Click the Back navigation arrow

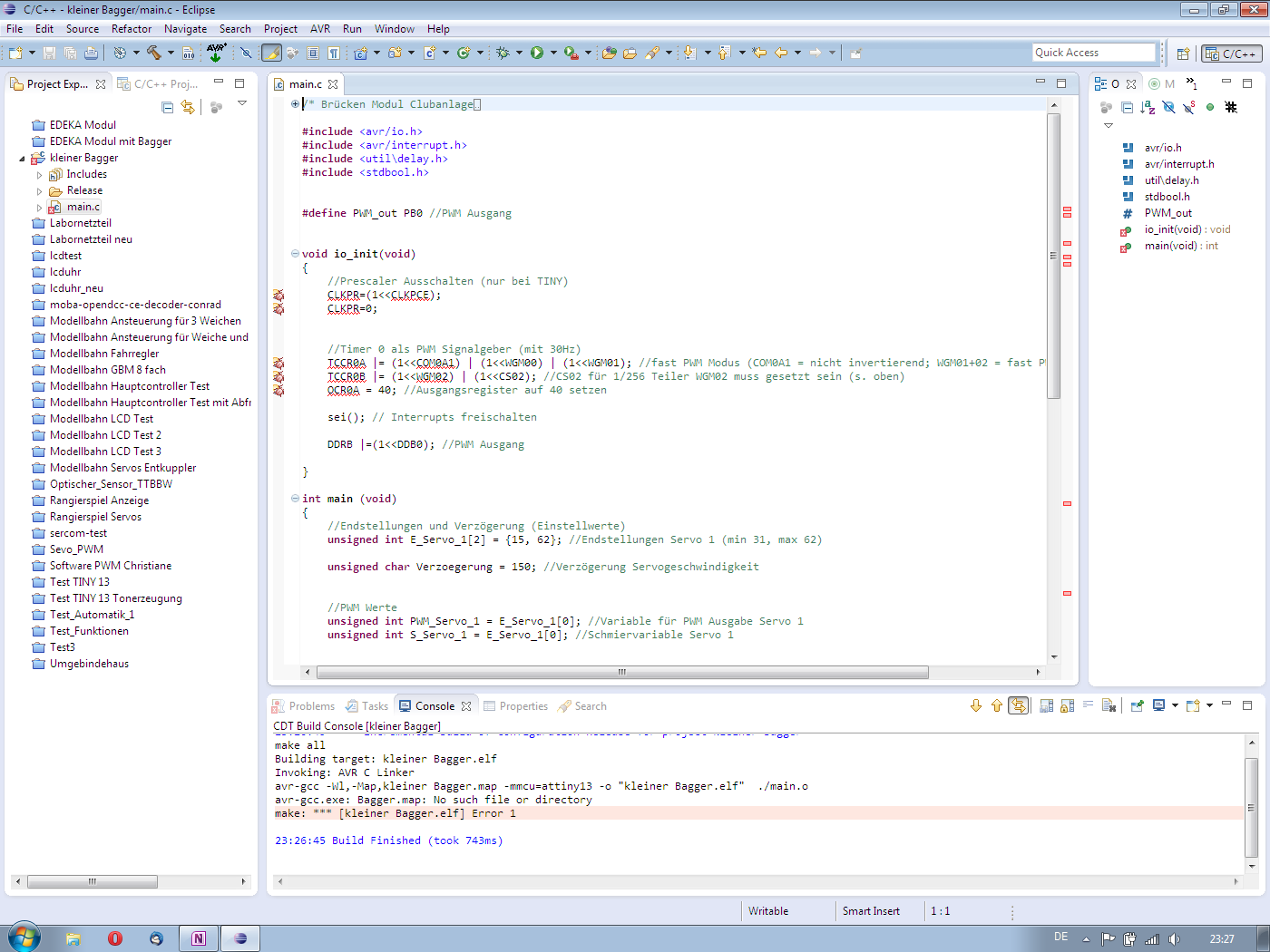coord(781,53)
